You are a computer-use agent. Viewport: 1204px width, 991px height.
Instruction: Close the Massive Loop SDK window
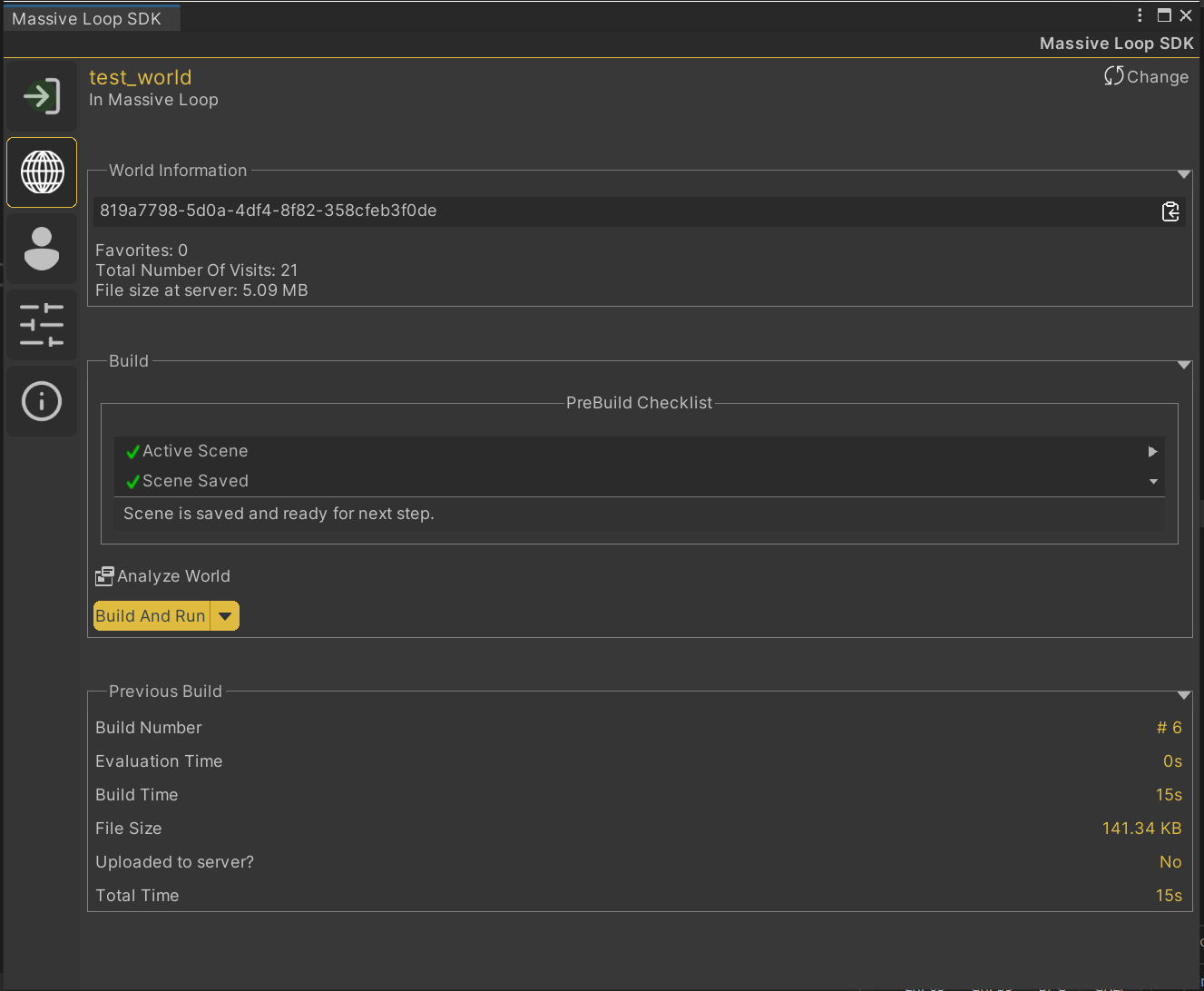(x=1186, y=15)
